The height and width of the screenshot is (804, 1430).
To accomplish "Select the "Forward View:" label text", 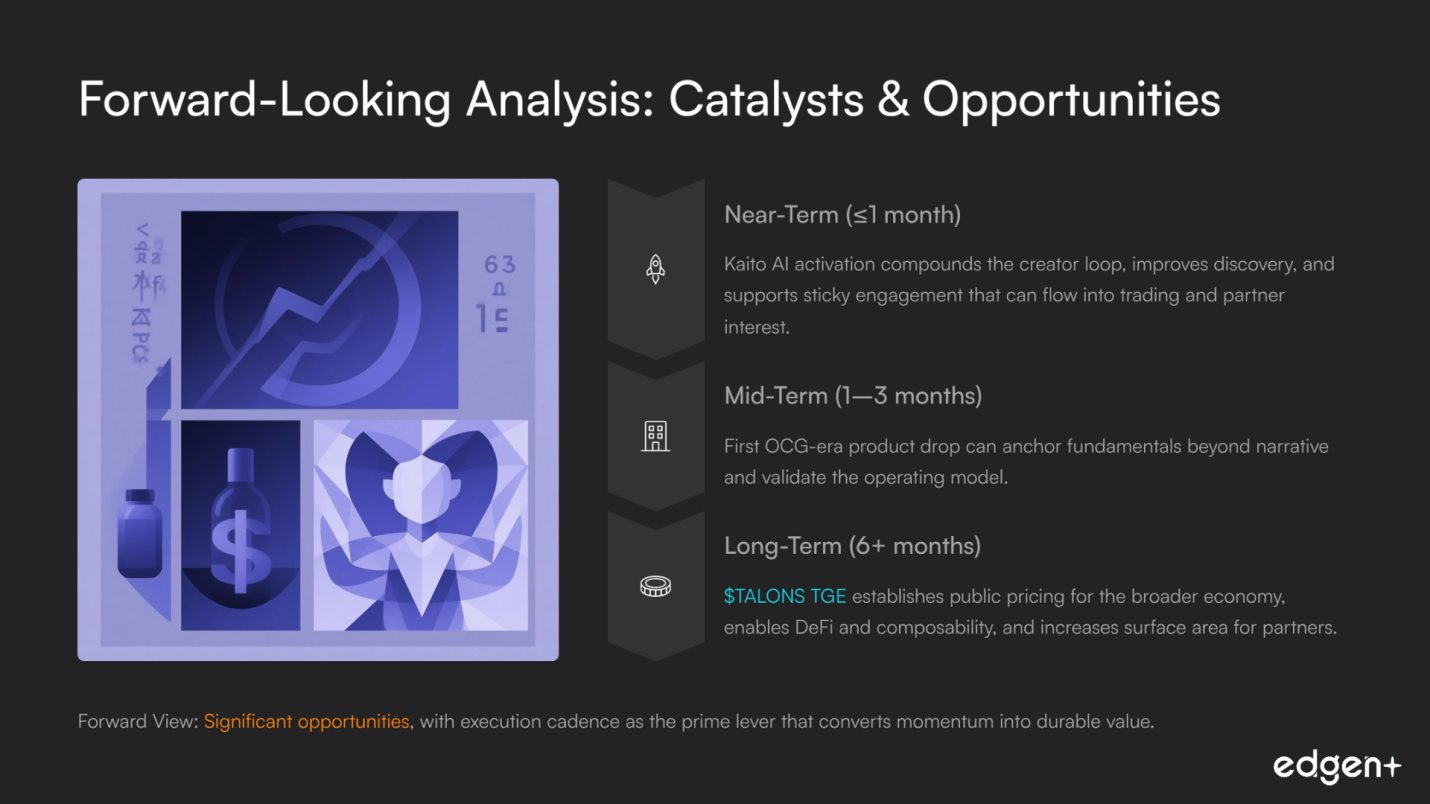I will tap(138, 721).
